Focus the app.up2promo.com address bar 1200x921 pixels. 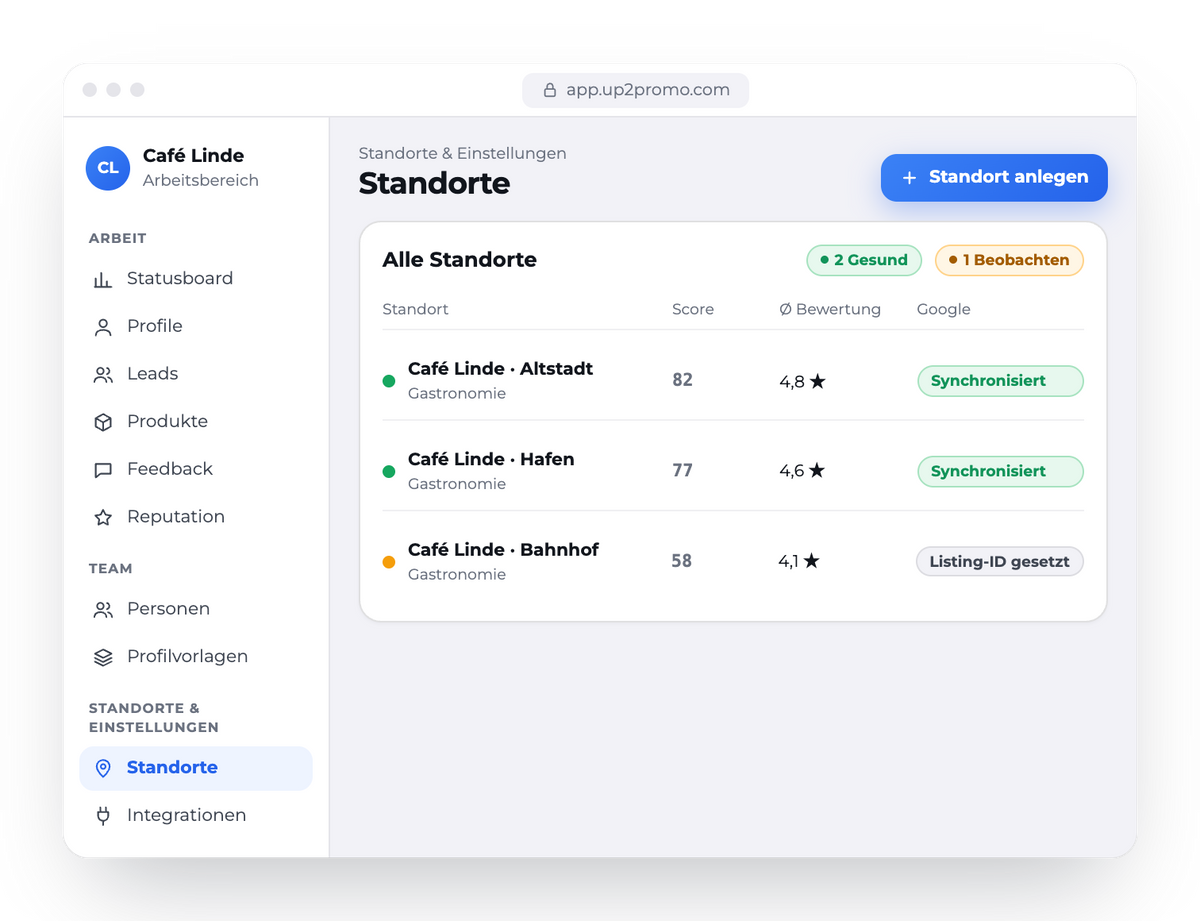[x=635, y=90]
